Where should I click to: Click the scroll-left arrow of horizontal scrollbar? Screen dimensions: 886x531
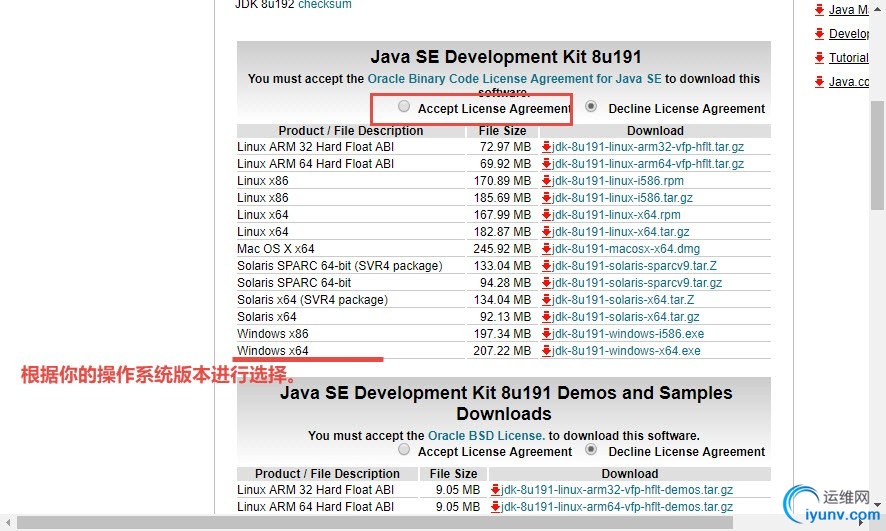click(7, 523)
